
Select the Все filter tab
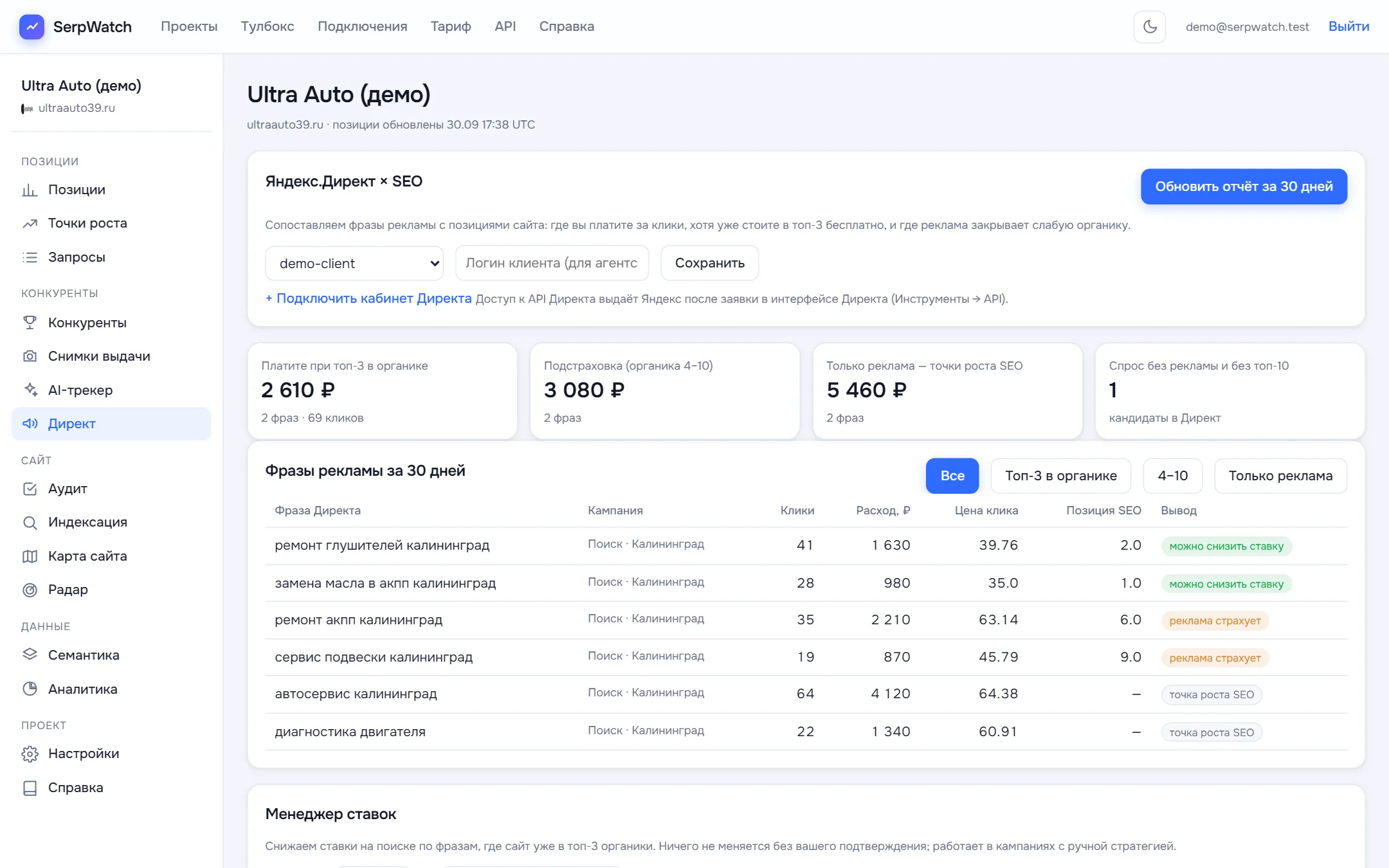[x=952, y=476]
